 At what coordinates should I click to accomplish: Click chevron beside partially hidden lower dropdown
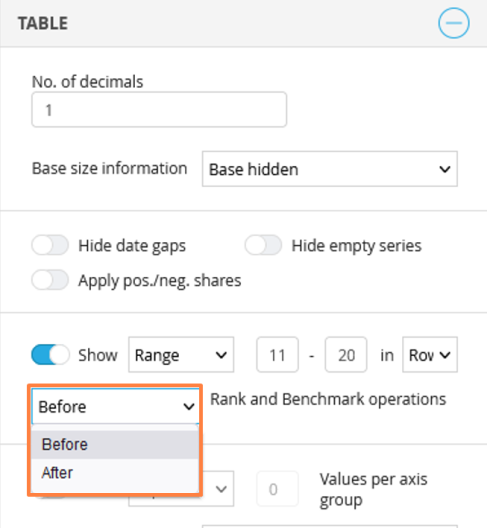click(x=221, y=489)
